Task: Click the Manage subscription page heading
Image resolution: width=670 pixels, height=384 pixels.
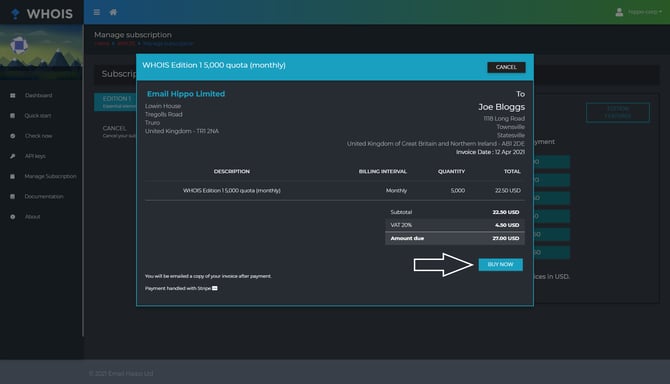Action: coord(133,35)
